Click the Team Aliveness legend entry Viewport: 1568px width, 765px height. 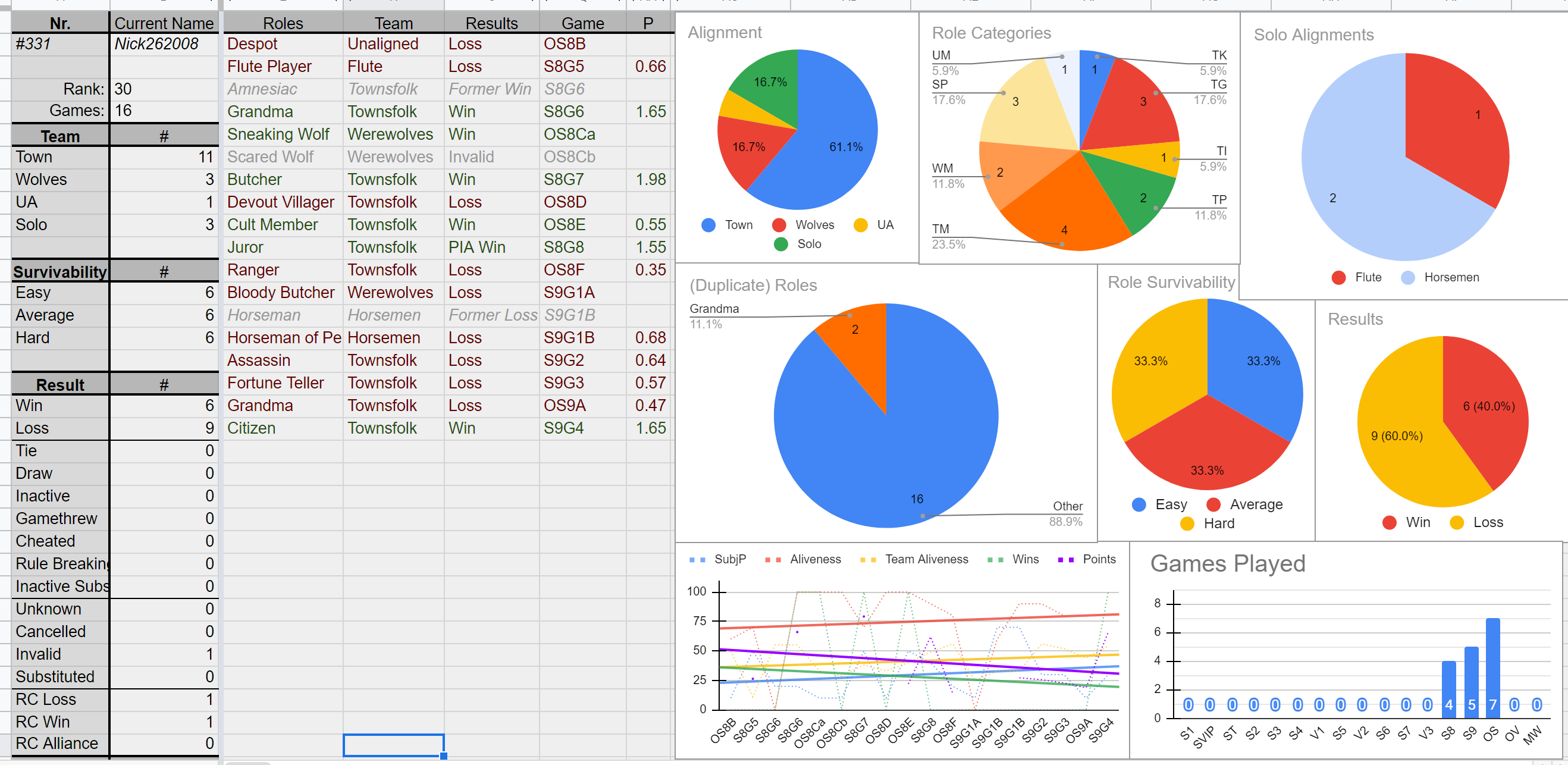914,559
